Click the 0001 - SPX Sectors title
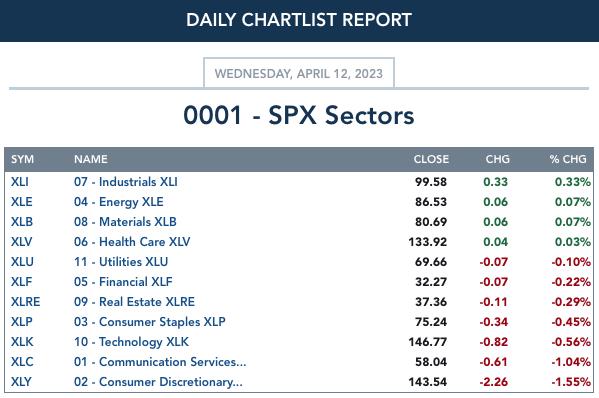This screenshot has width=599, height=398. pyautogui.click(x=299, y=115)
